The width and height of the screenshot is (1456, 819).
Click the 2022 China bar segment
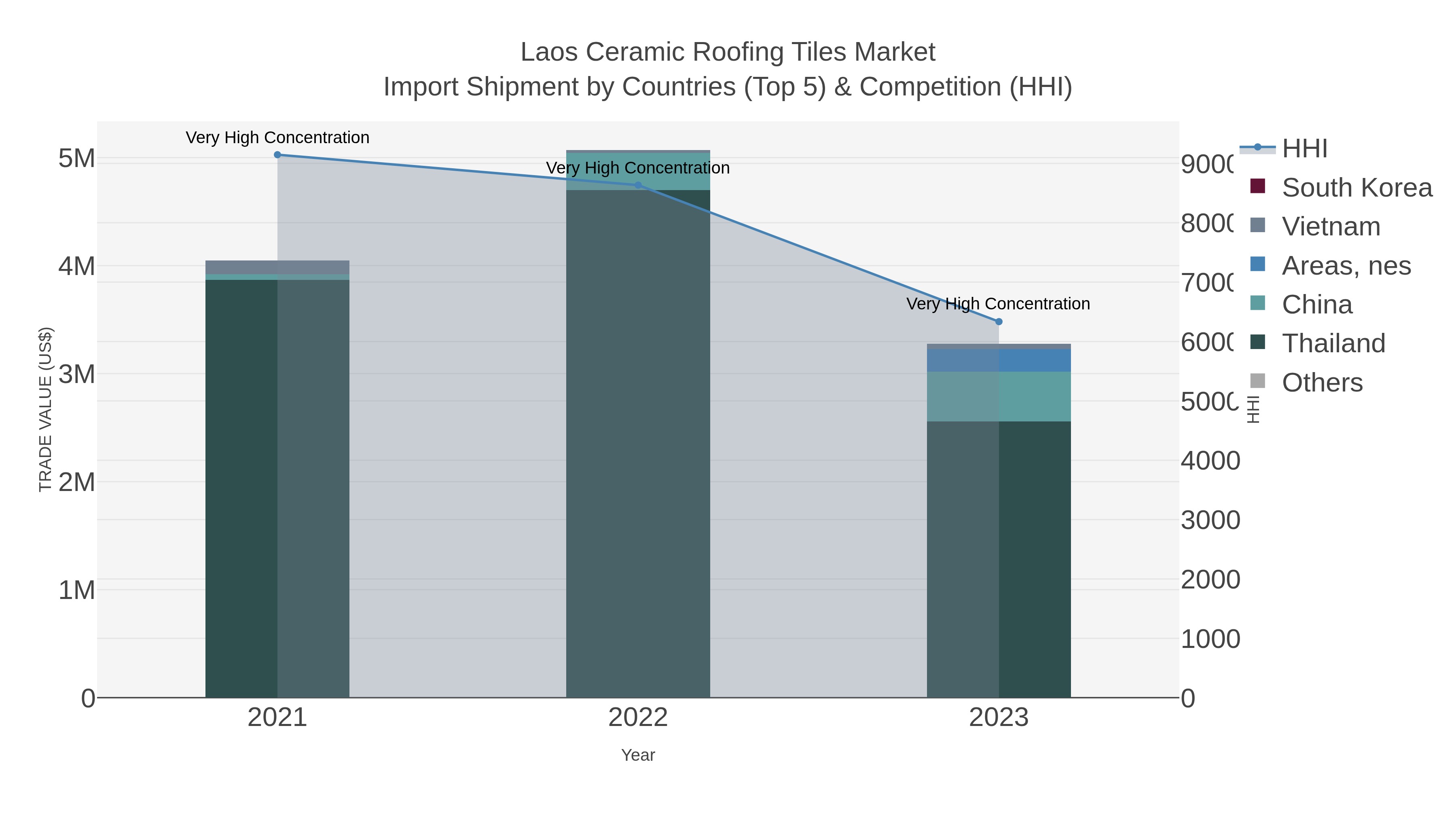[x=638, y=171]
